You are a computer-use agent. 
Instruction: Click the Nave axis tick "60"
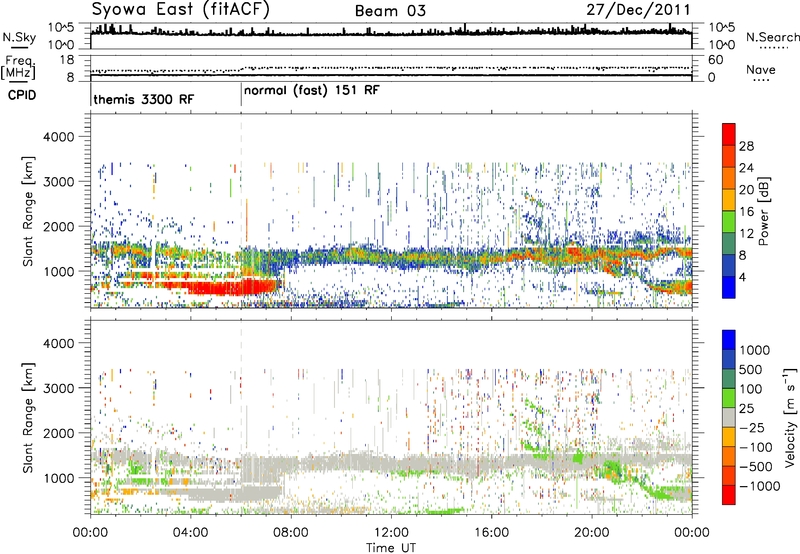coord(715,60)
